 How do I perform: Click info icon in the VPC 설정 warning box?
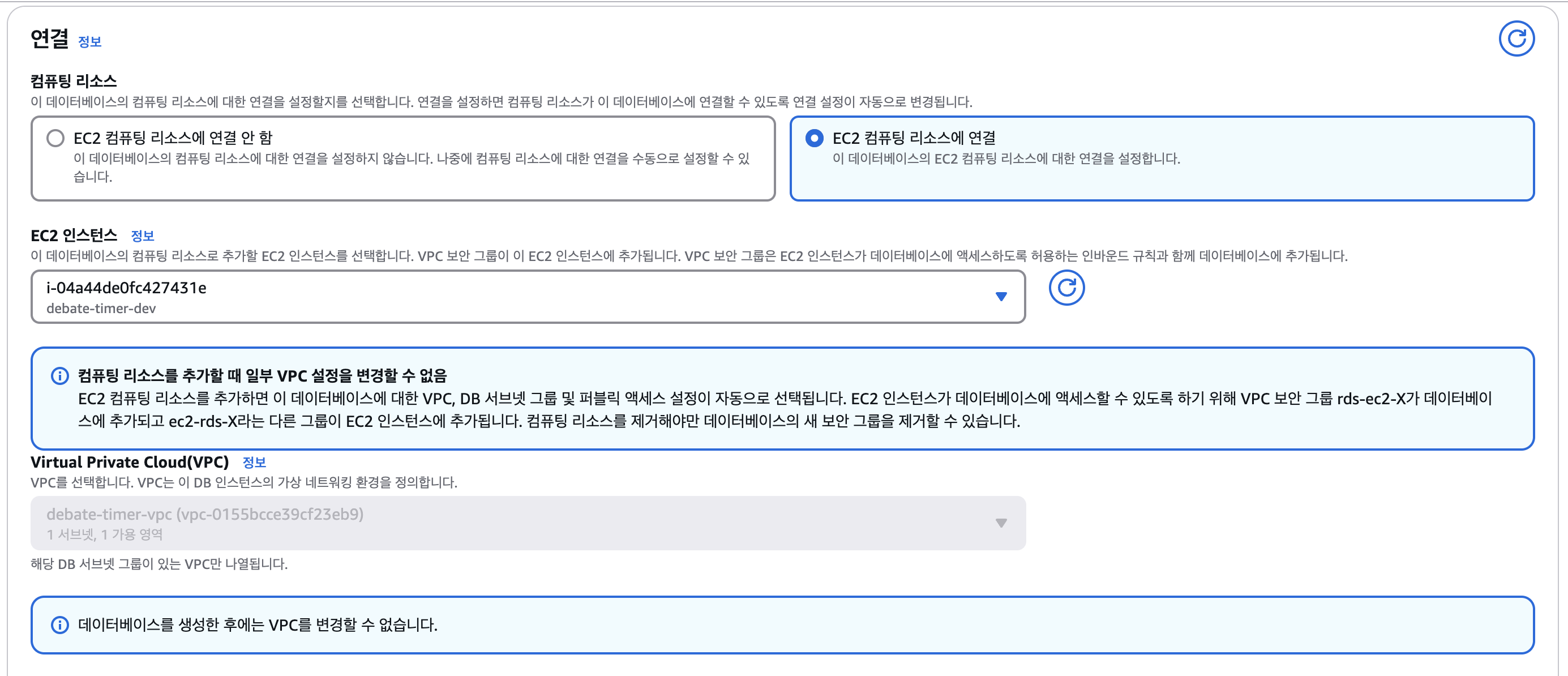point(59,376)
